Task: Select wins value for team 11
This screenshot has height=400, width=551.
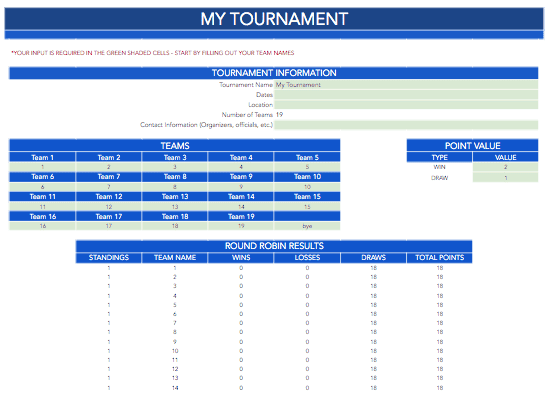Action: point(241,360)
